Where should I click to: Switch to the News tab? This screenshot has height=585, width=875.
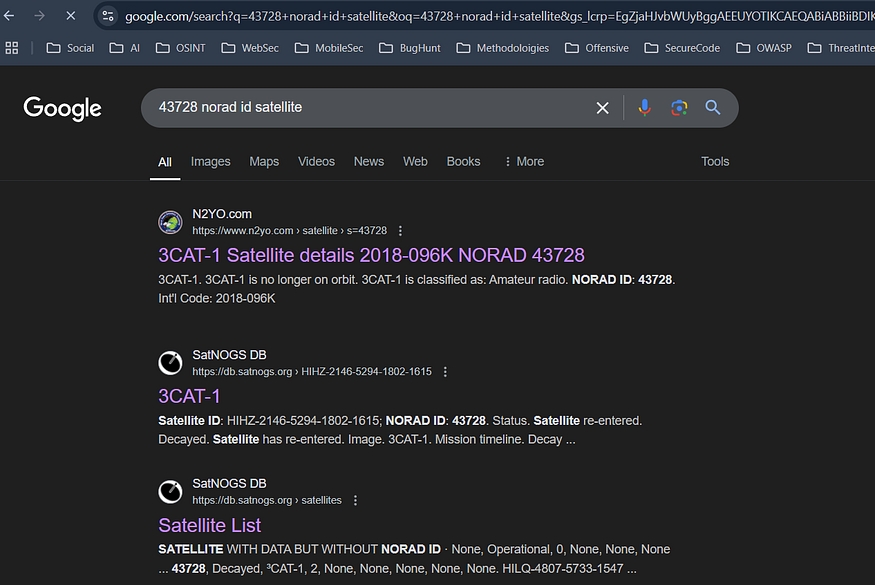tap(368, 161)
